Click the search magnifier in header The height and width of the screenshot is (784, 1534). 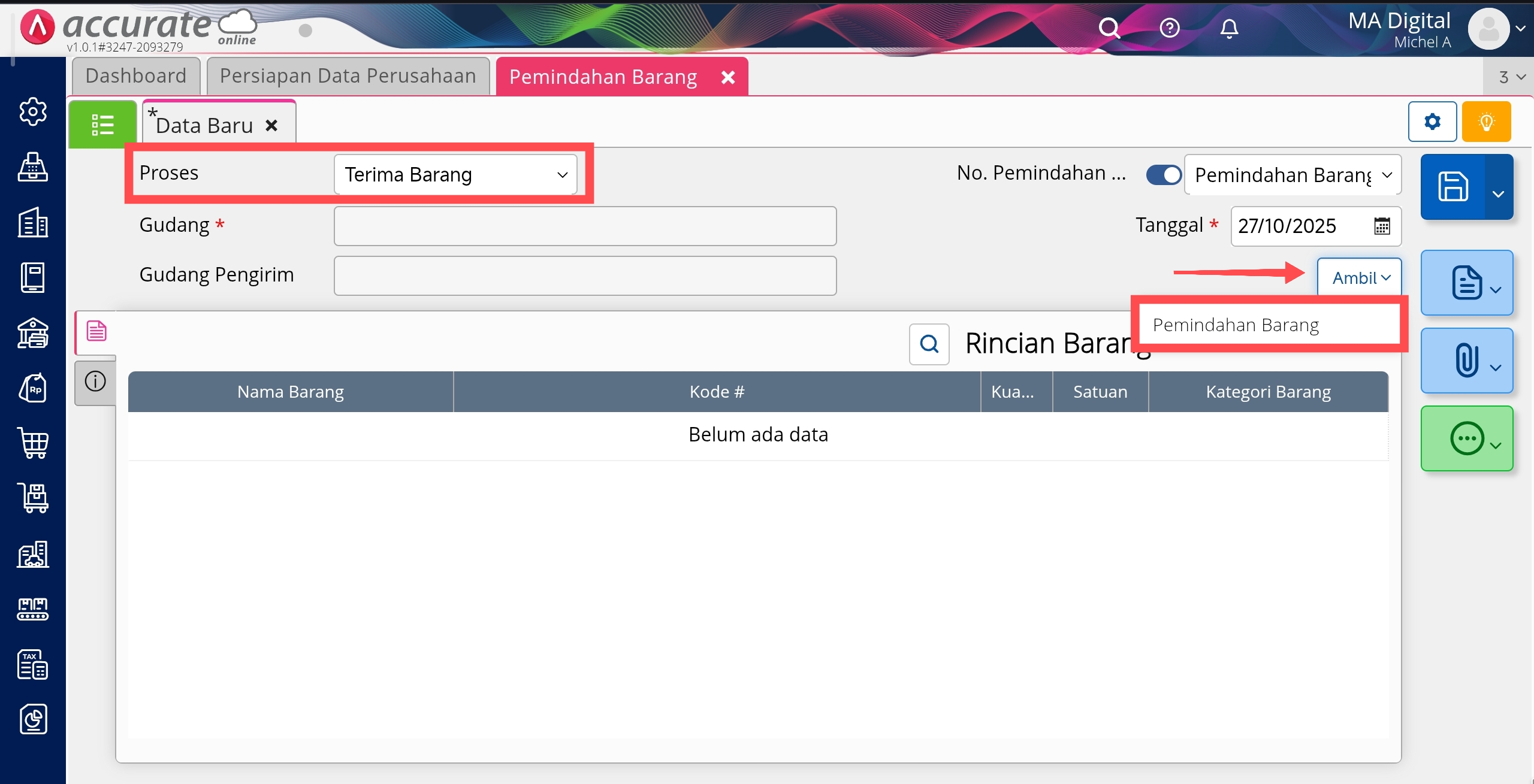click(1109, 28)
